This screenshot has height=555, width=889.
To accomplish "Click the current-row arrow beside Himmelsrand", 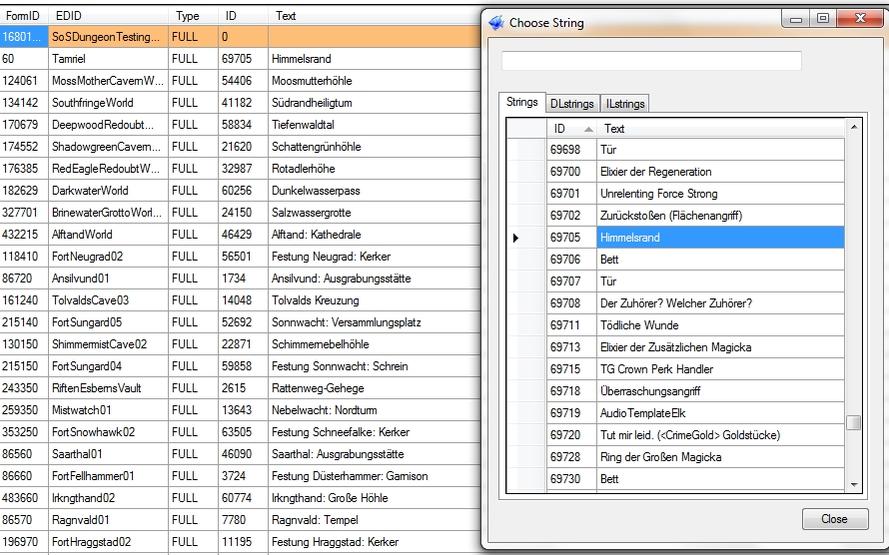I will coord(516,238).
